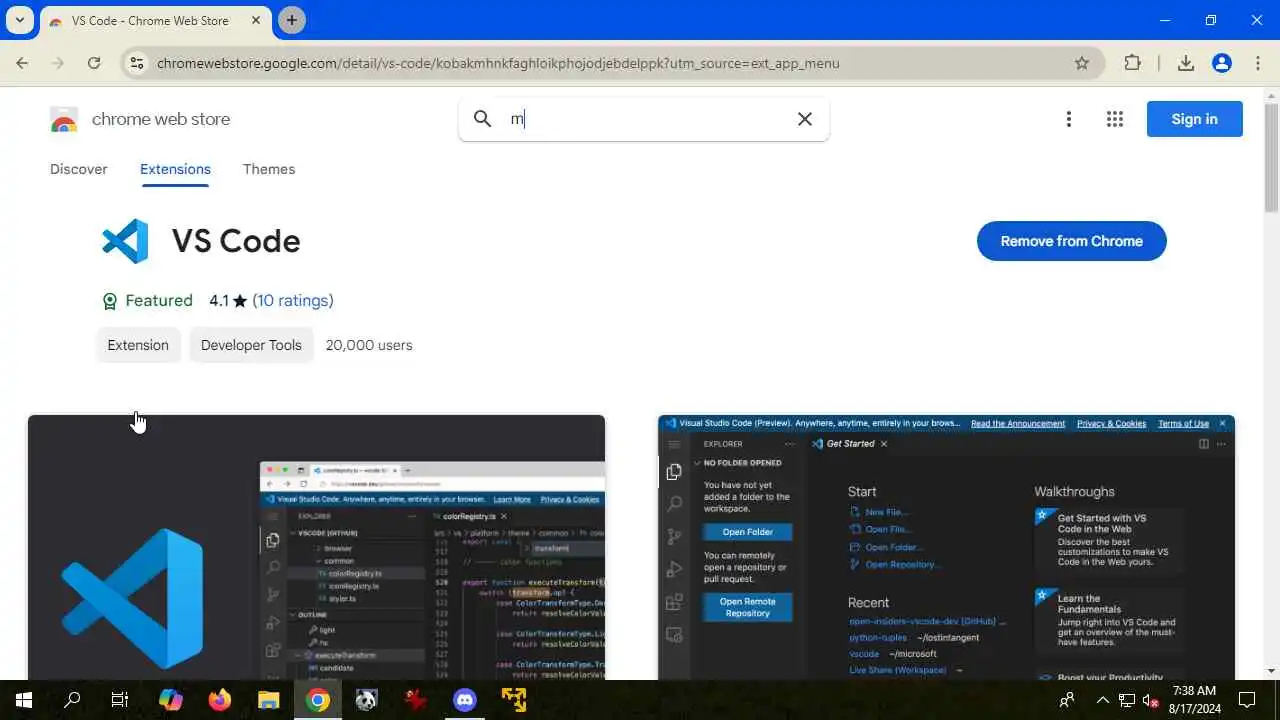Viewport: 1280px width, 720px height.
Task: Open the notification center icon
Action: pyautogui.click(x=1247, y=700)
